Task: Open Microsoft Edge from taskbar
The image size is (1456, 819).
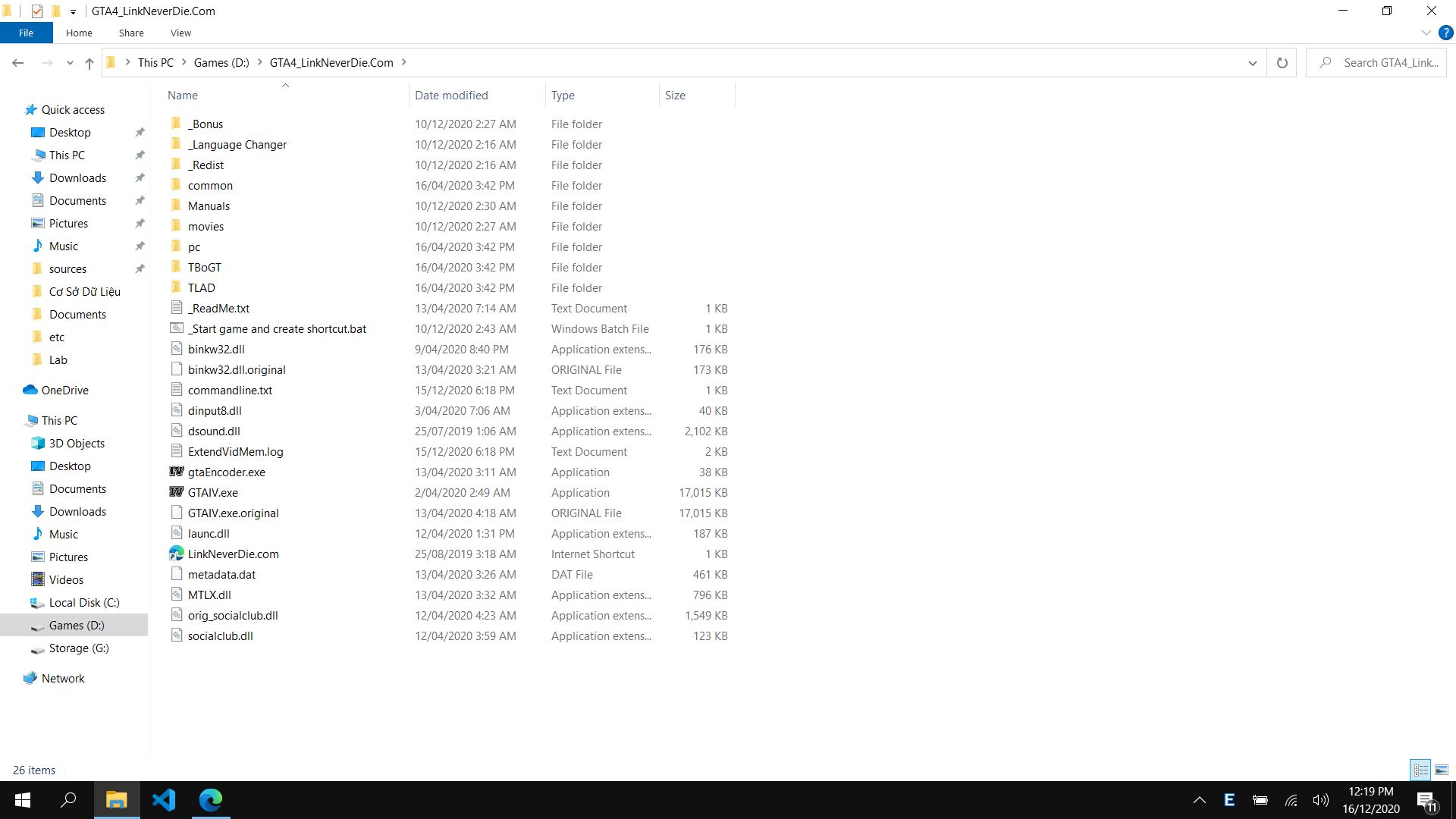Action: tap(211, 800)
